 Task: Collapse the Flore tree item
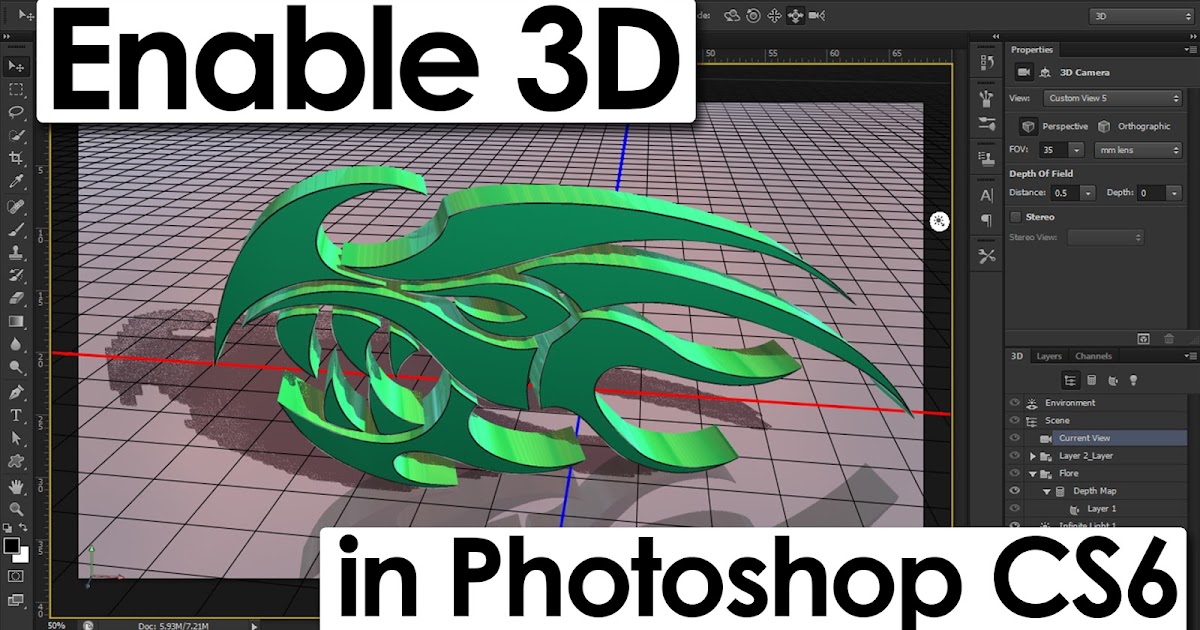click(x=1033, y=473)
